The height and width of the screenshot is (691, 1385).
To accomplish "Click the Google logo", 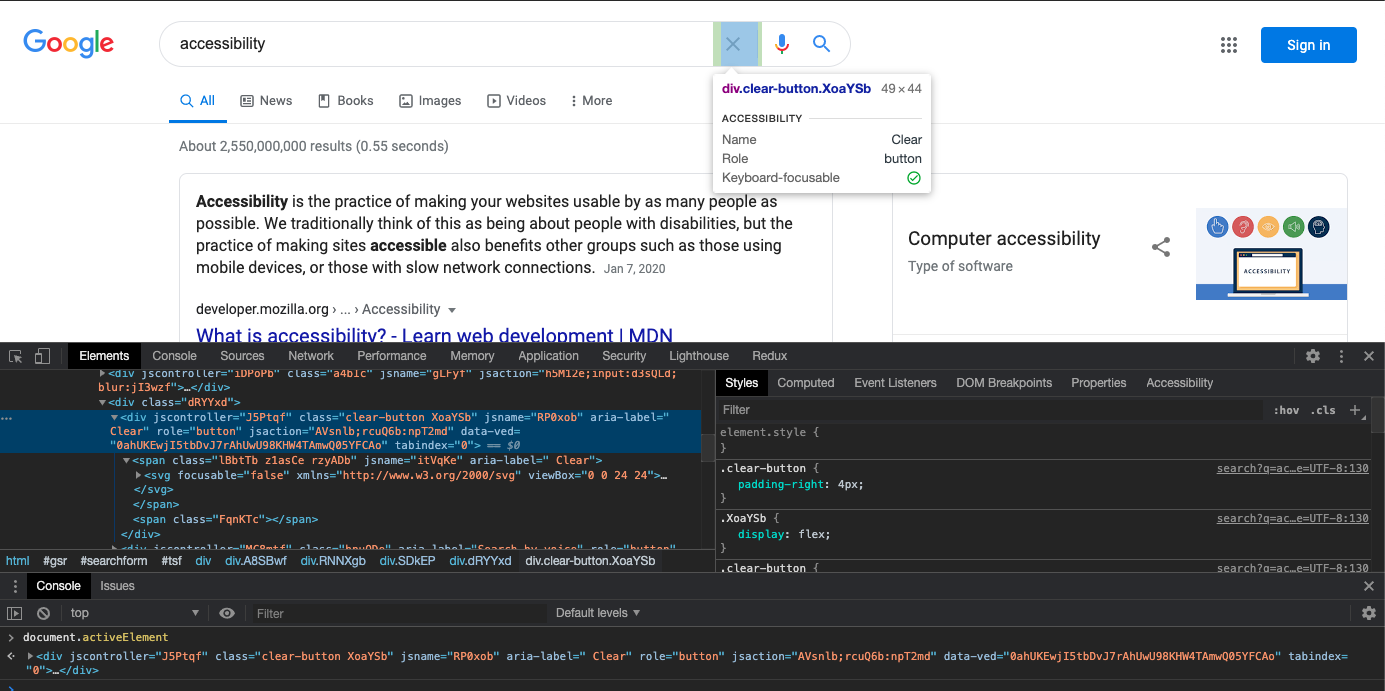I will [x=69, y=43].
